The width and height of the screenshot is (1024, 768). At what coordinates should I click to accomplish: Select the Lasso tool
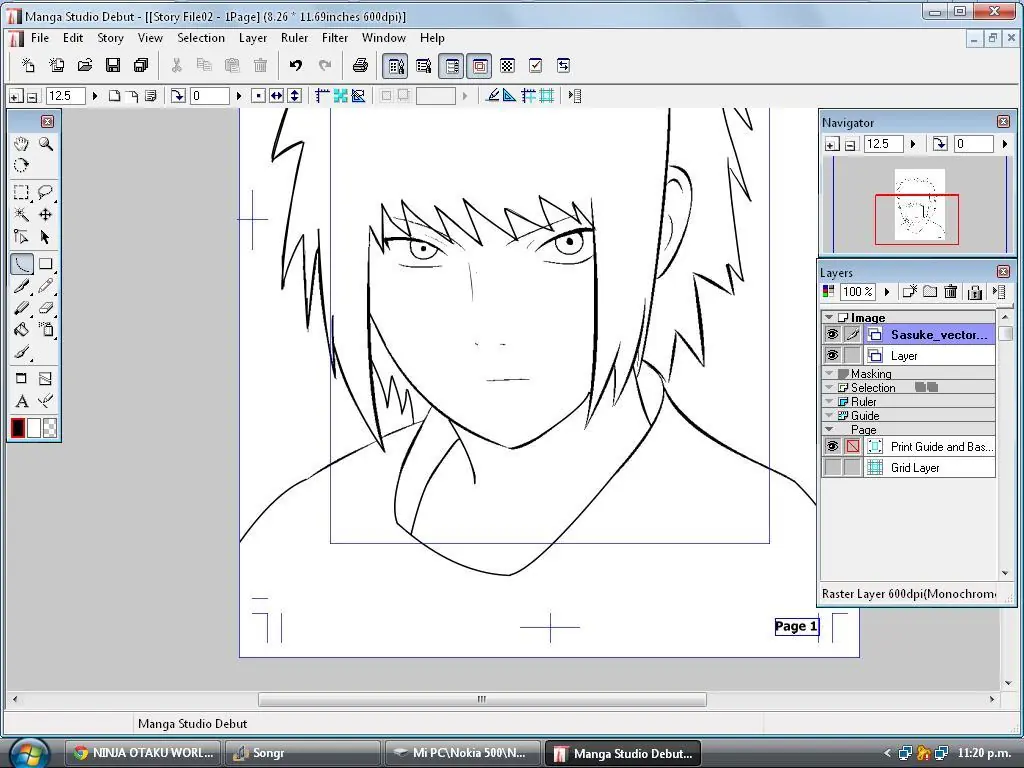pos(46,193)
